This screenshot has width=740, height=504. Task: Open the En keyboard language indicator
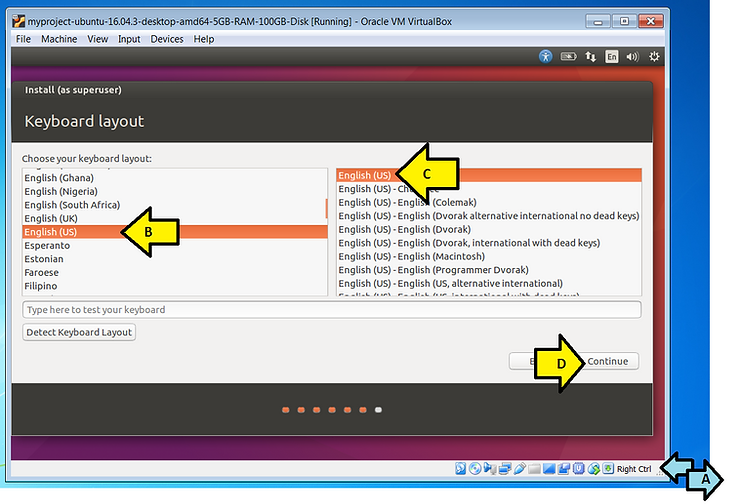pos(612,57)
